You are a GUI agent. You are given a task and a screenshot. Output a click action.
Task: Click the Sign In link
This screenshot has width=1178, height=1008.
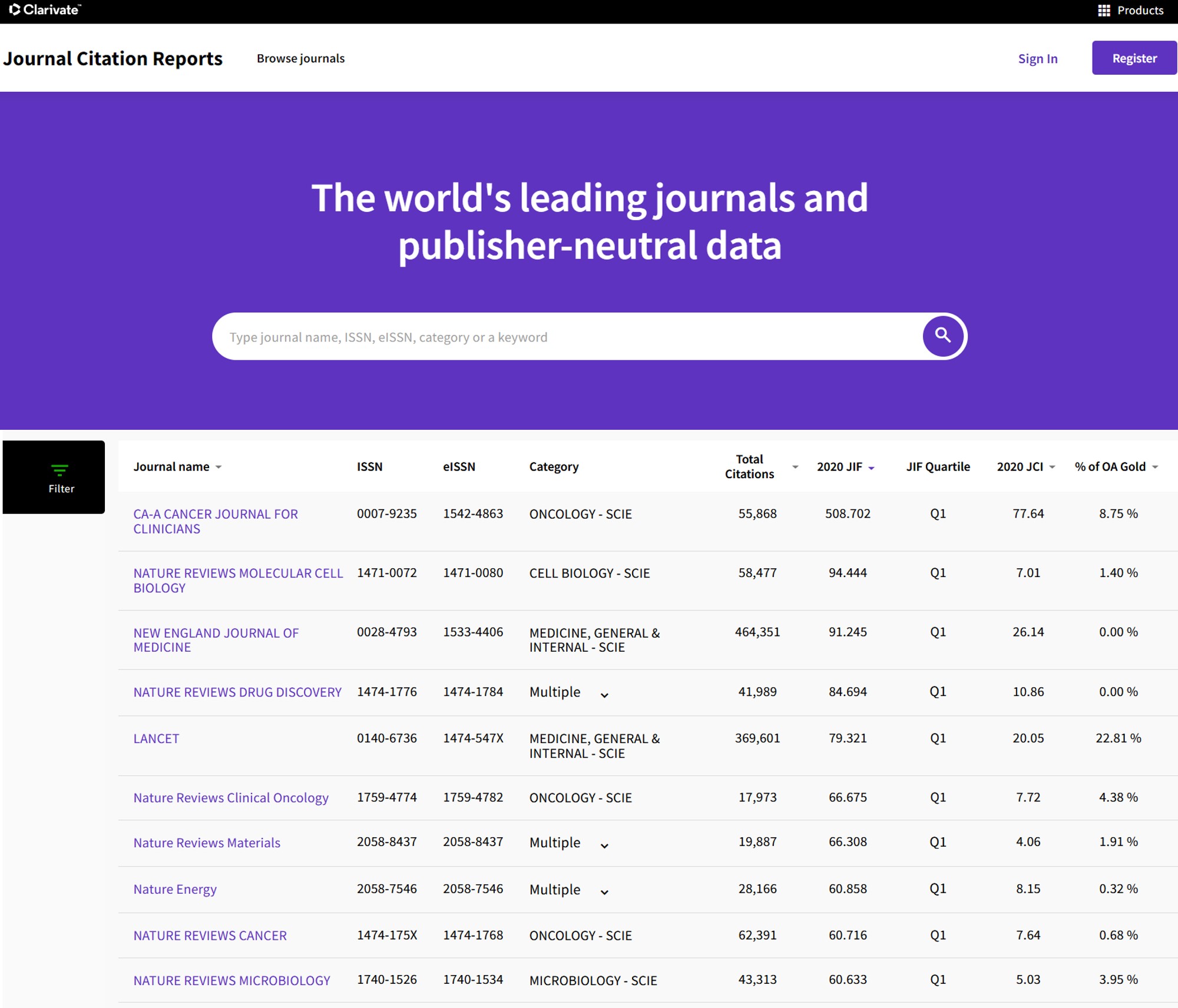click(x=1037, y=59)
